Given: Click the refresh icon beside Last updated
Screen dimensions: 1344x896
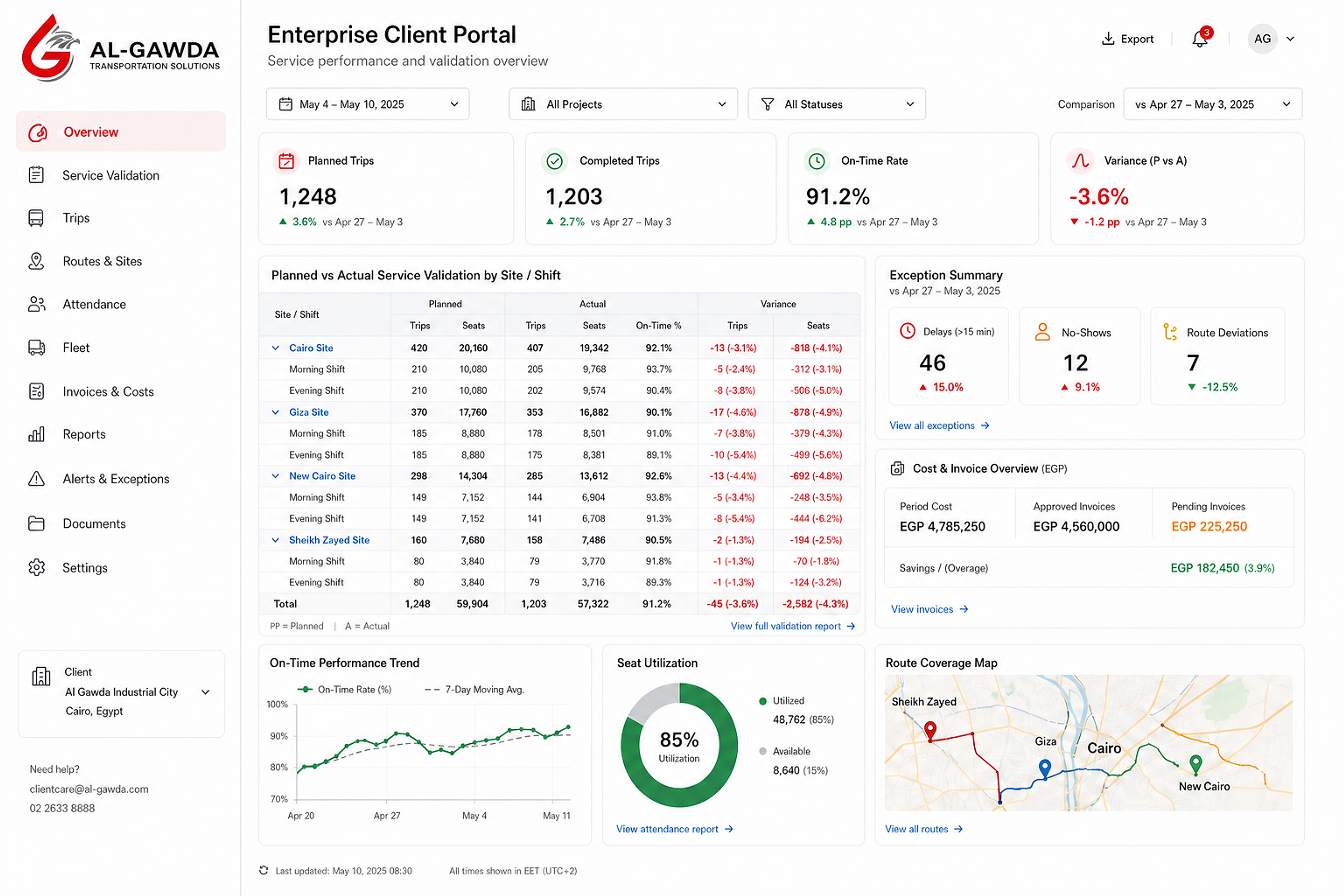Looking at the screenshot, I should pos(263,870).
